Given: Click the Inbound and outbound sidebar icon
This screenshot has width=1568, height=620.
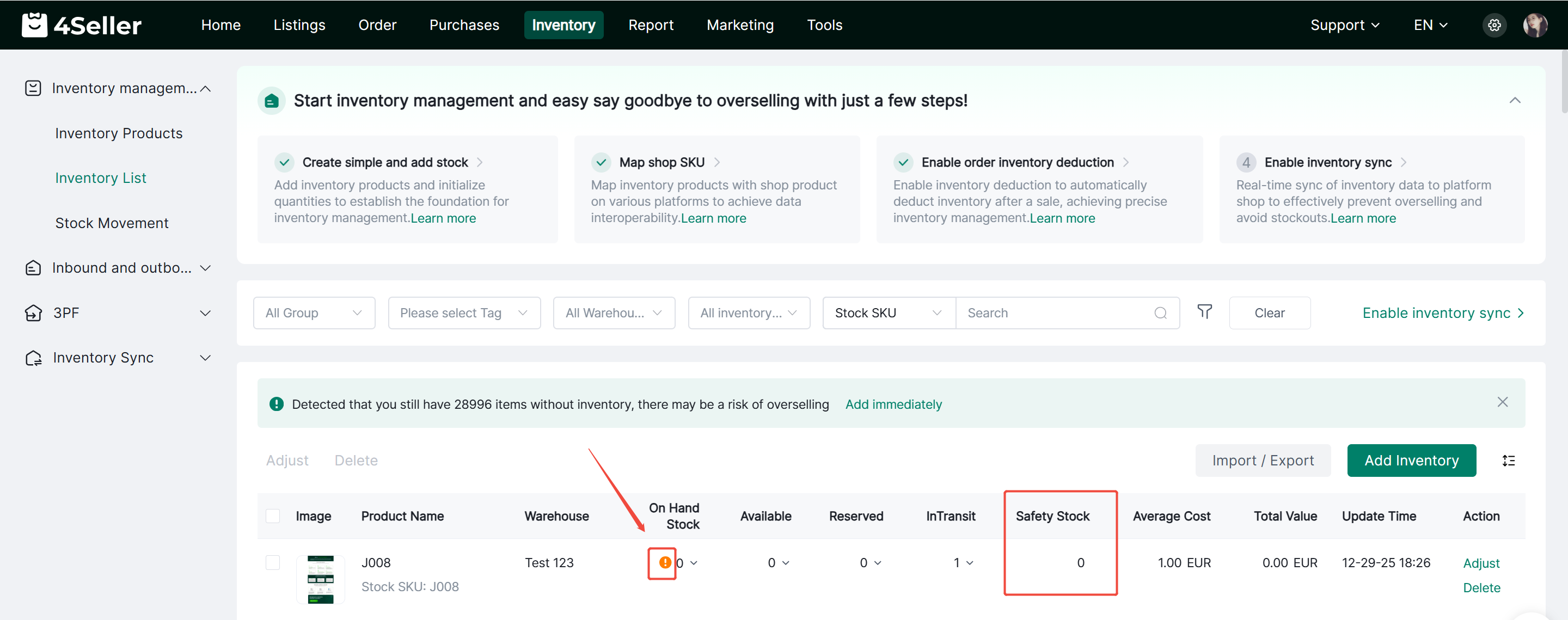Looking at the screenshot, I should click(33, 268).
